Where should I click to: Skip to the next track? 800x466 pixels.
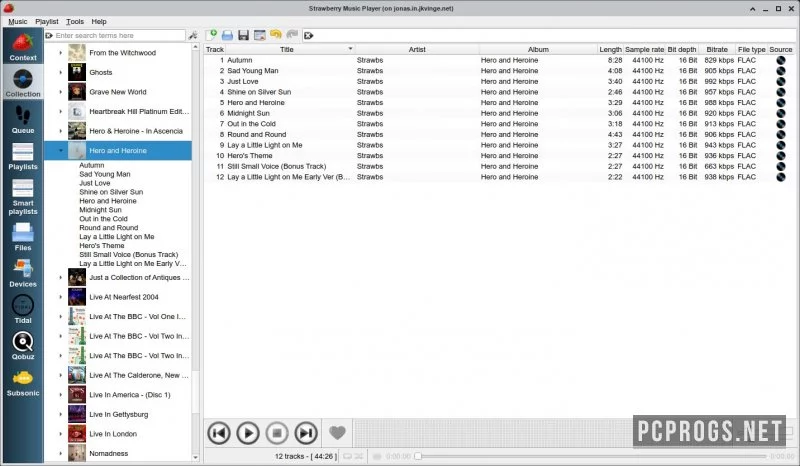pyautogui.click(x=306, y=433)
